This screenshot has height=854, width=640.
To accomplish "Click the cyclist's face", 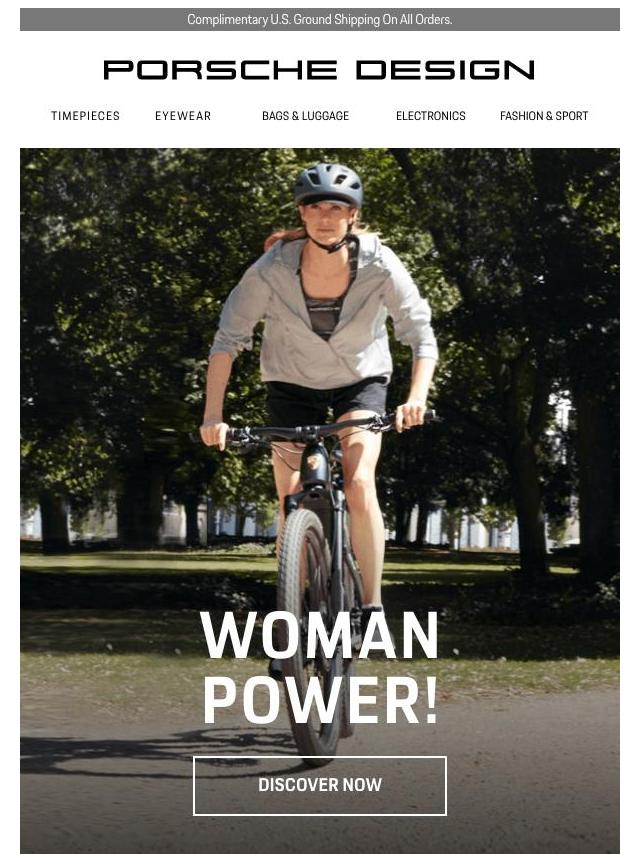I will click(x=327, y=221).
